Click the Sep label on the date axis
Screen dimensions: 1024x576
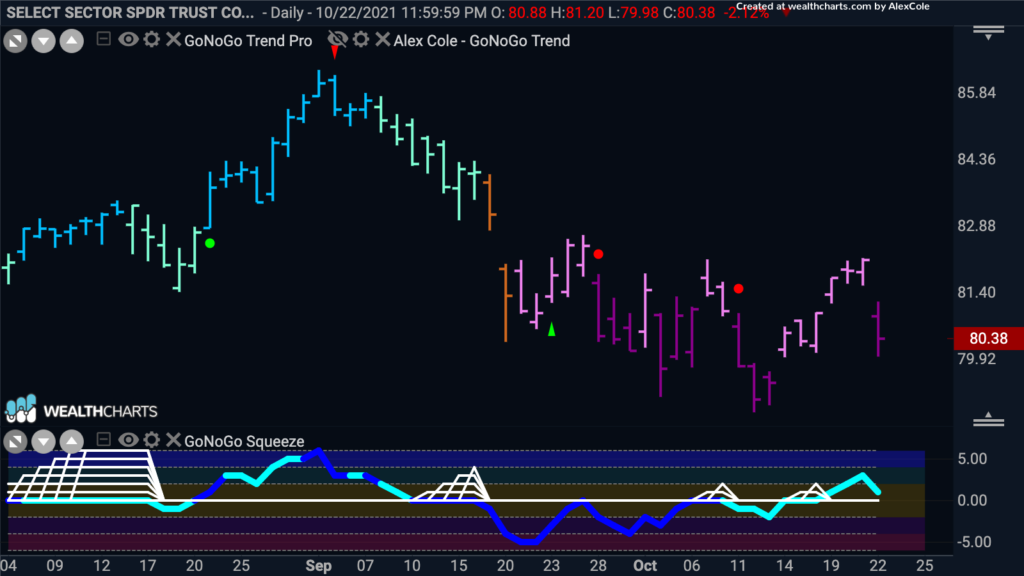[319, 566]
